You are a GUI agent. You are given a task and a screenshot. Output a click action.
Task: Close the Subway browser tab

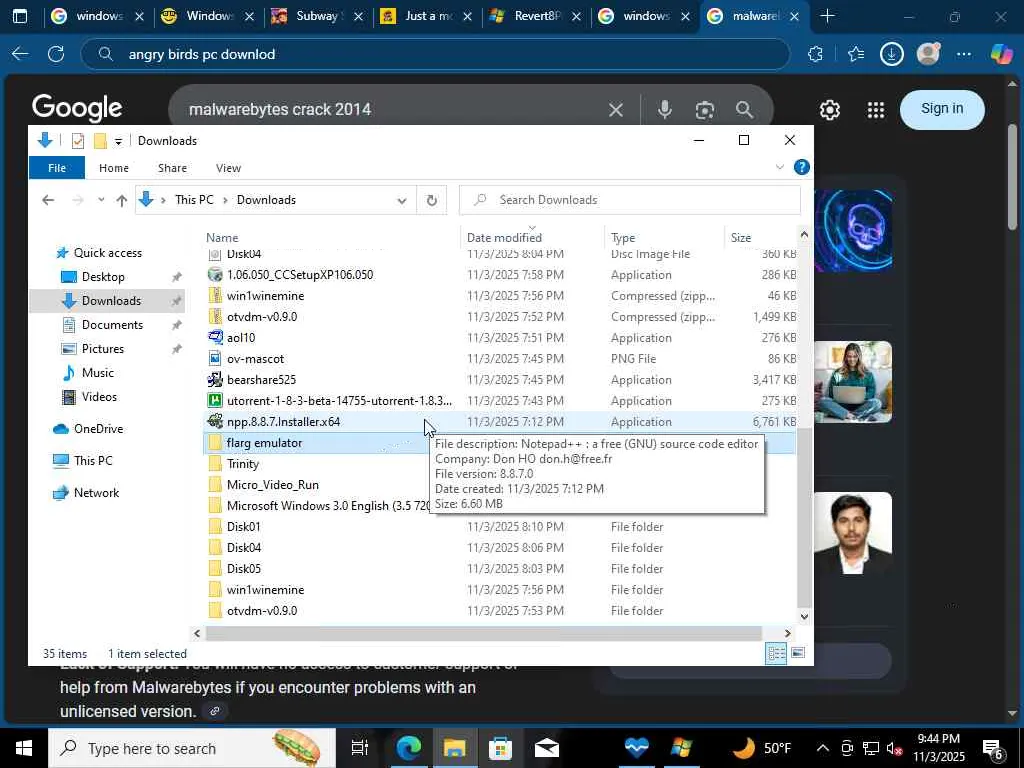[x=358, y=17]
